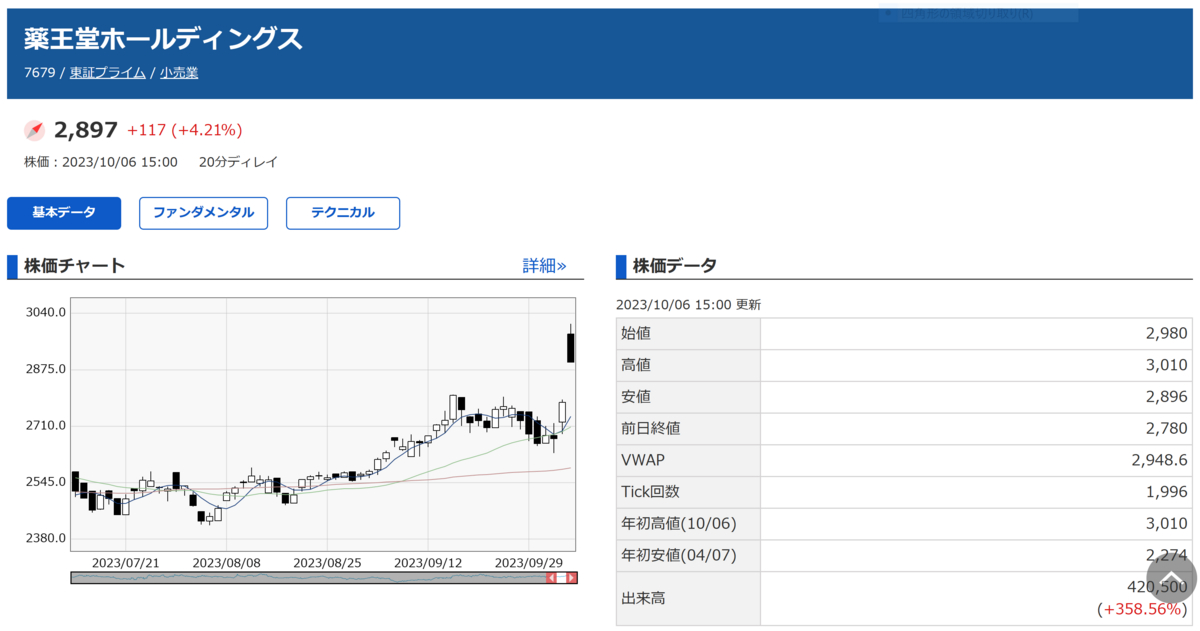Click the compass icon beside price 2,897
The image size is (1200, 631).
[x=35, y=130]
